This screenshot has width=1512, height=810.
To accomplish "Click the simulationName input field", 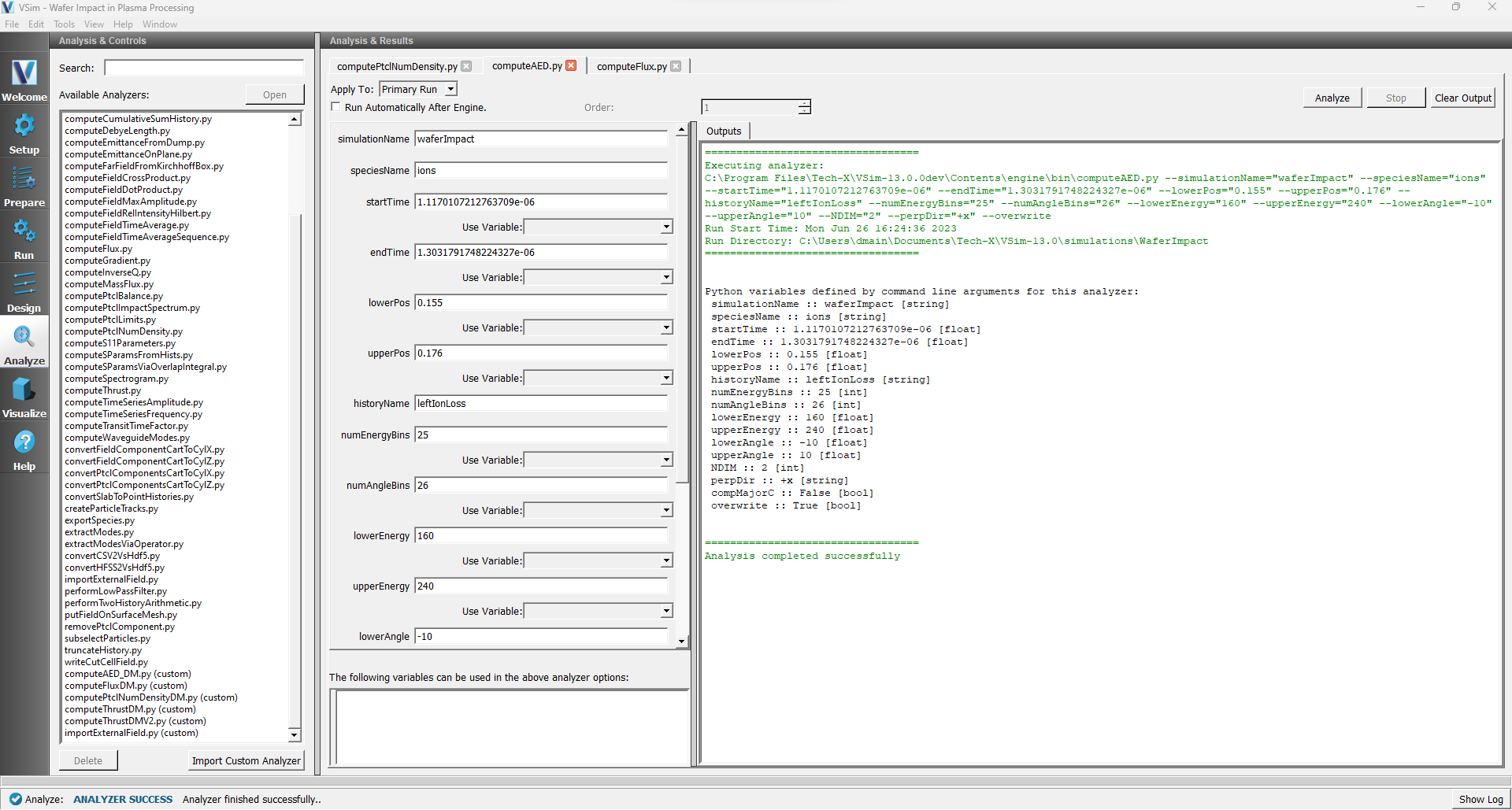I will tap(541, 139).
